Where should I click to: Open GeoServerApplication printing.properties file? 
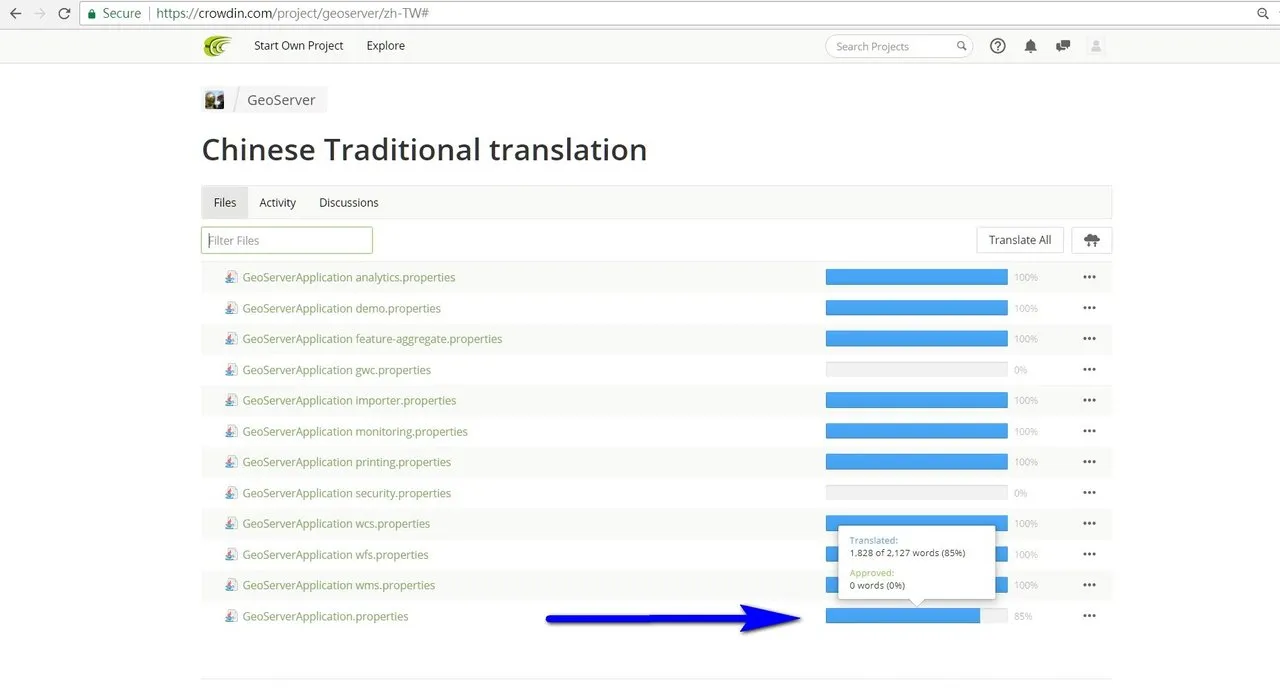pos(347,462)
